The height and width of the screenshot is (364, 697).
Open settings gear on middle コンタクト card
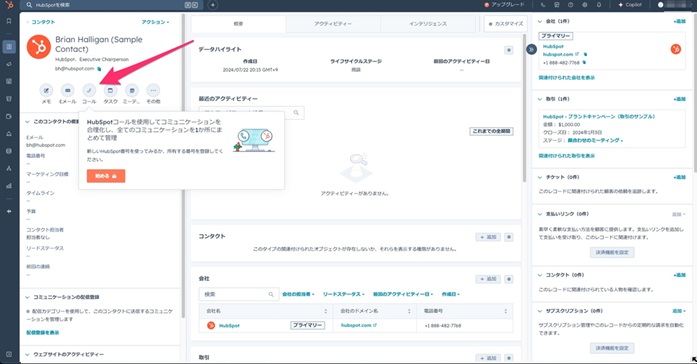point(509,237)
